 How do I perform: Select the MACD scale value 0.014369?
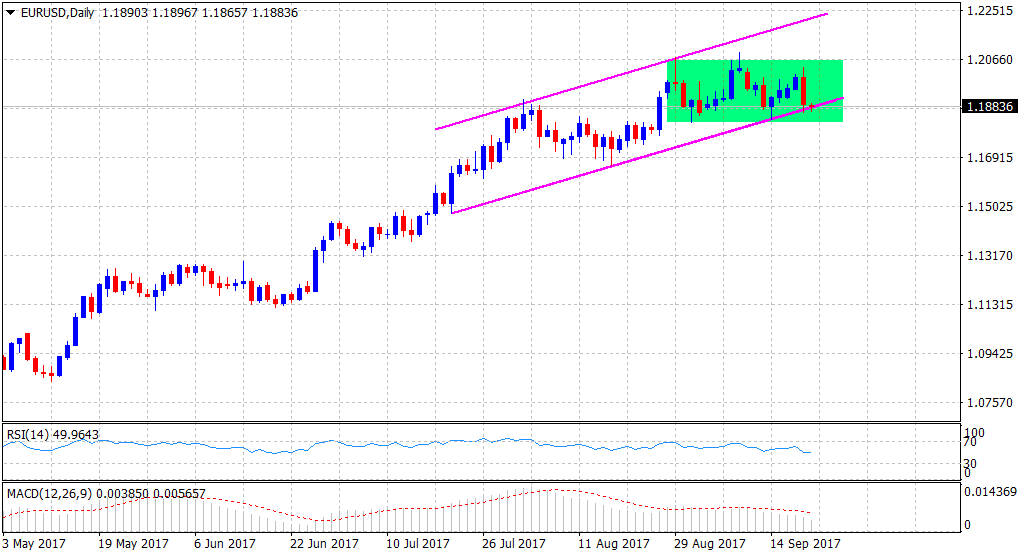tap(989, 492)
